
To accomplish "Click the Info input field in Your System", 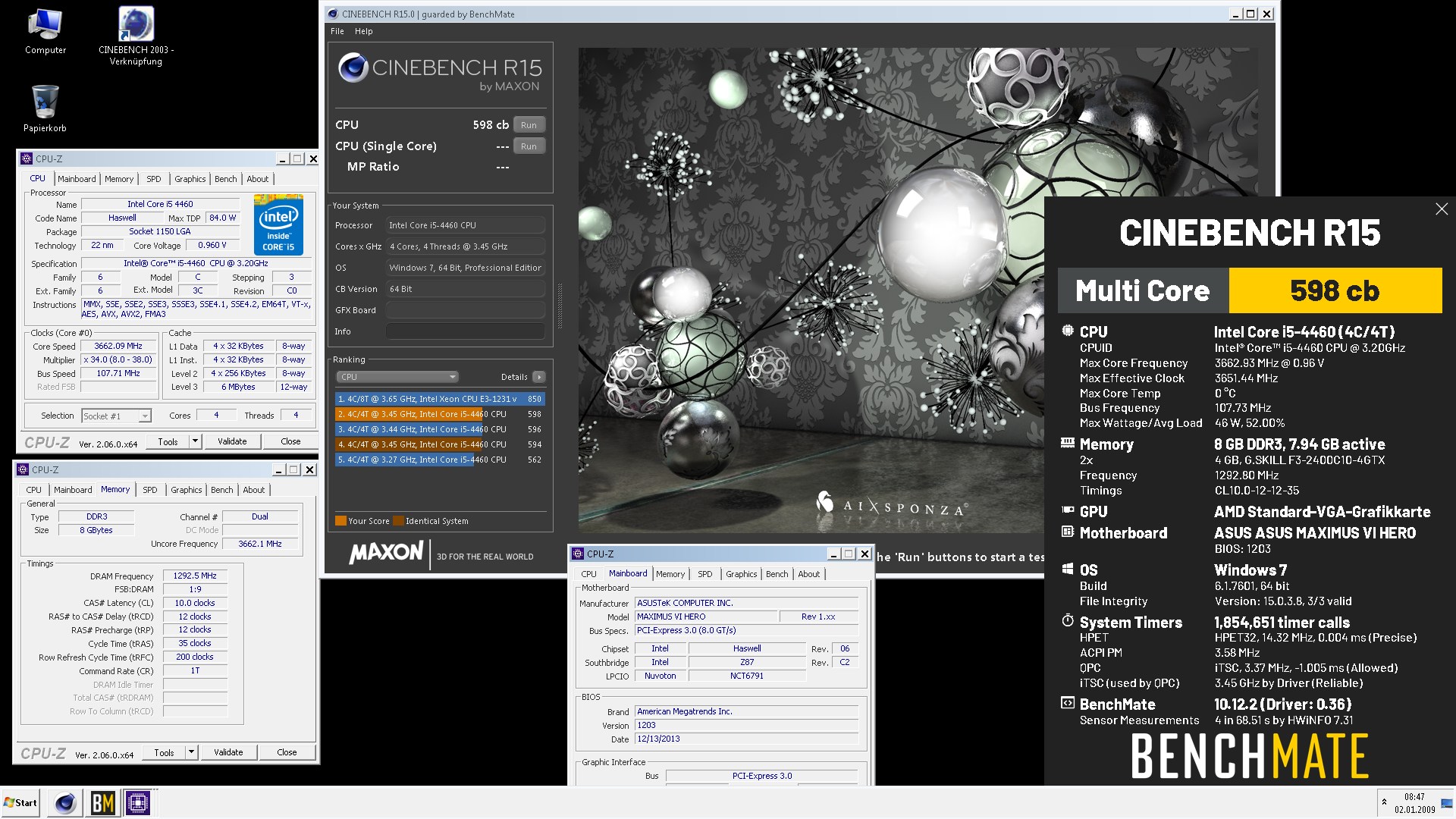I will (465, 331).
